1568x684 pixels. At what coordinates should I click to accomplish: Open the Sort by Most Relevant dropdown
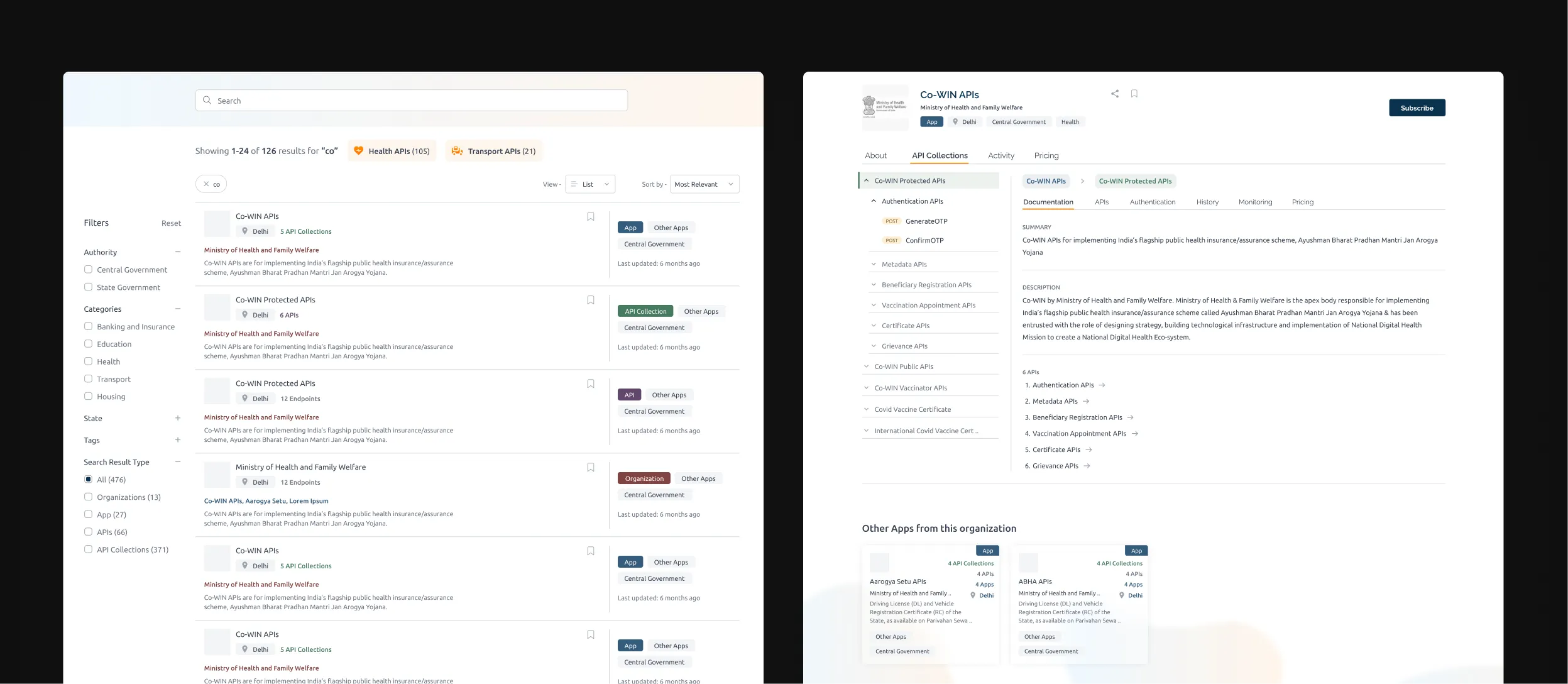pyautogui.click(x=705, y=184)
